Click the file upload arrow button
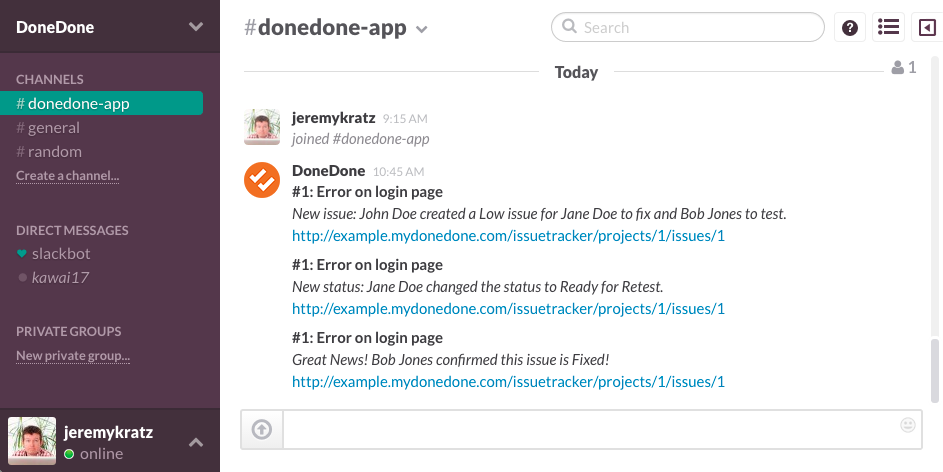 [262, 429]
